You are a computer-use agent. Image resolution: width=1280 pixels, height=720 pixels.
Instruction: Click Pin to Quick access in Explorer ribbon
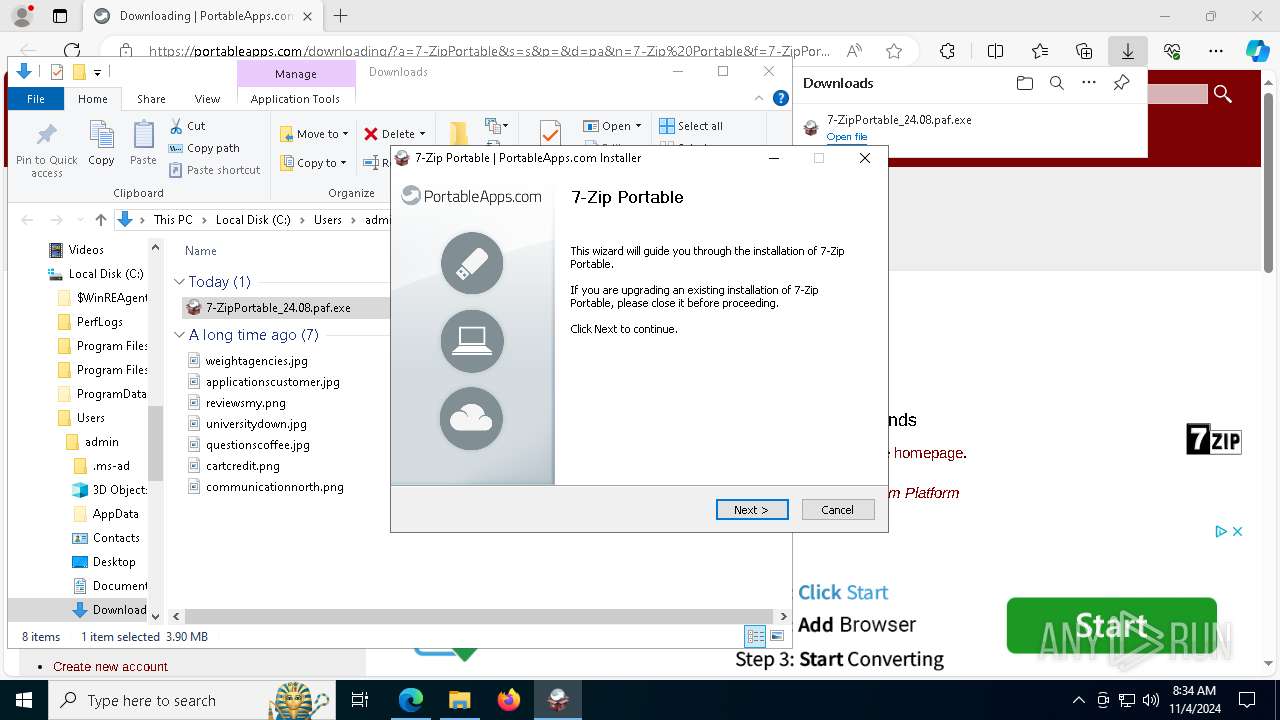coord(46,150)
